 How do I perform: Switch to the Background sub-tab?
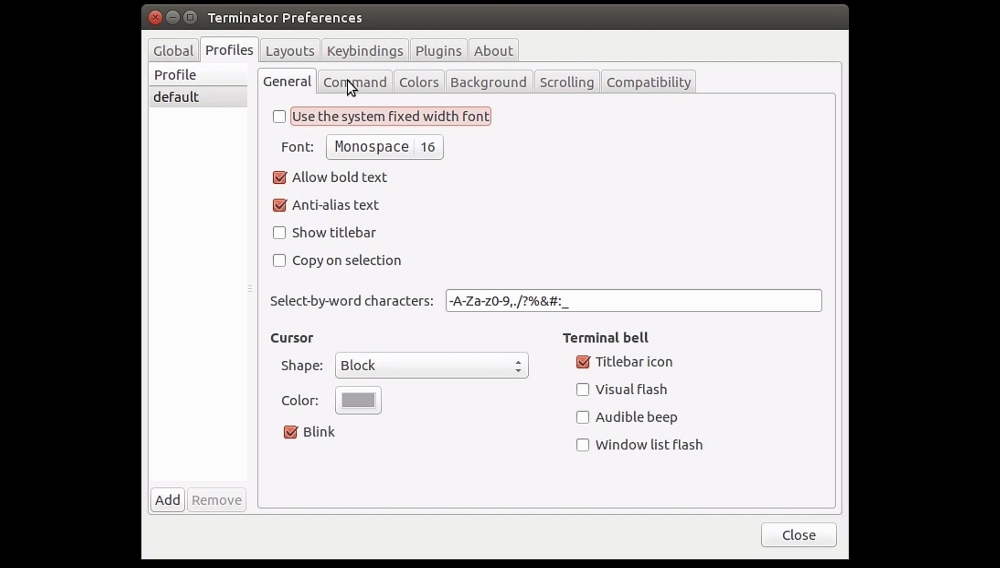[489, 82]
